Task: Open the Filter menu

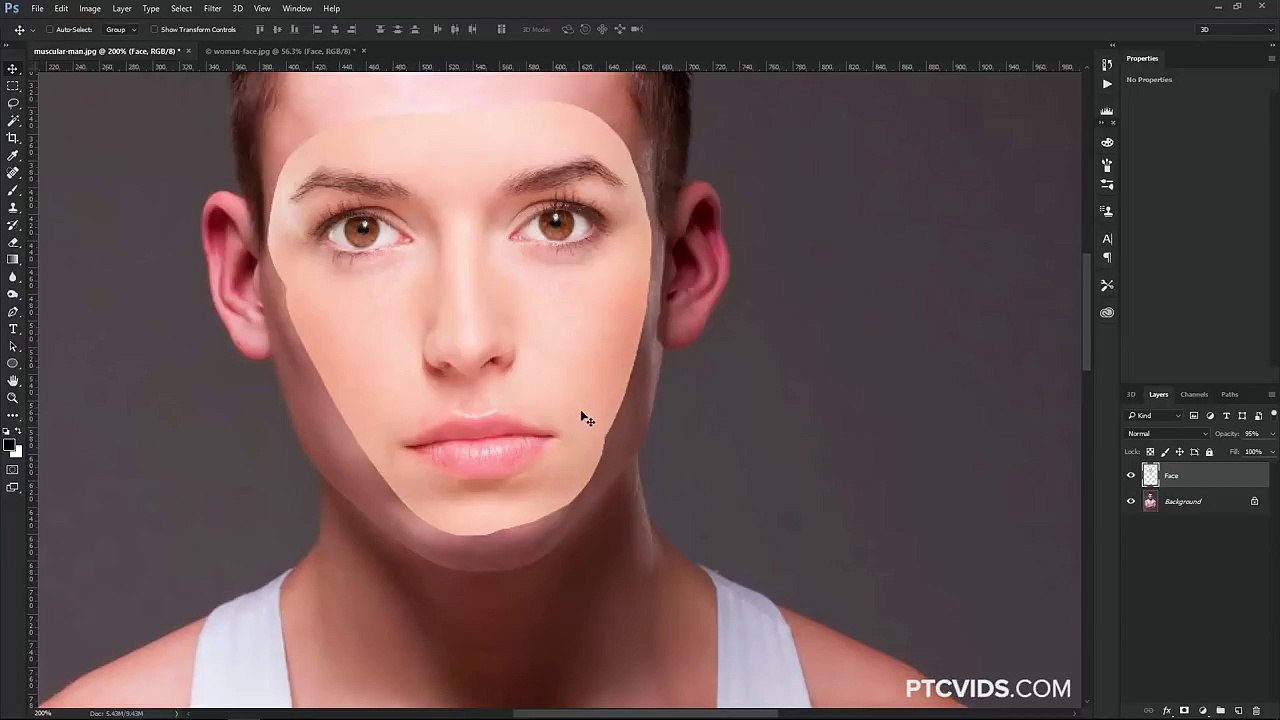Action: (212, 8)
